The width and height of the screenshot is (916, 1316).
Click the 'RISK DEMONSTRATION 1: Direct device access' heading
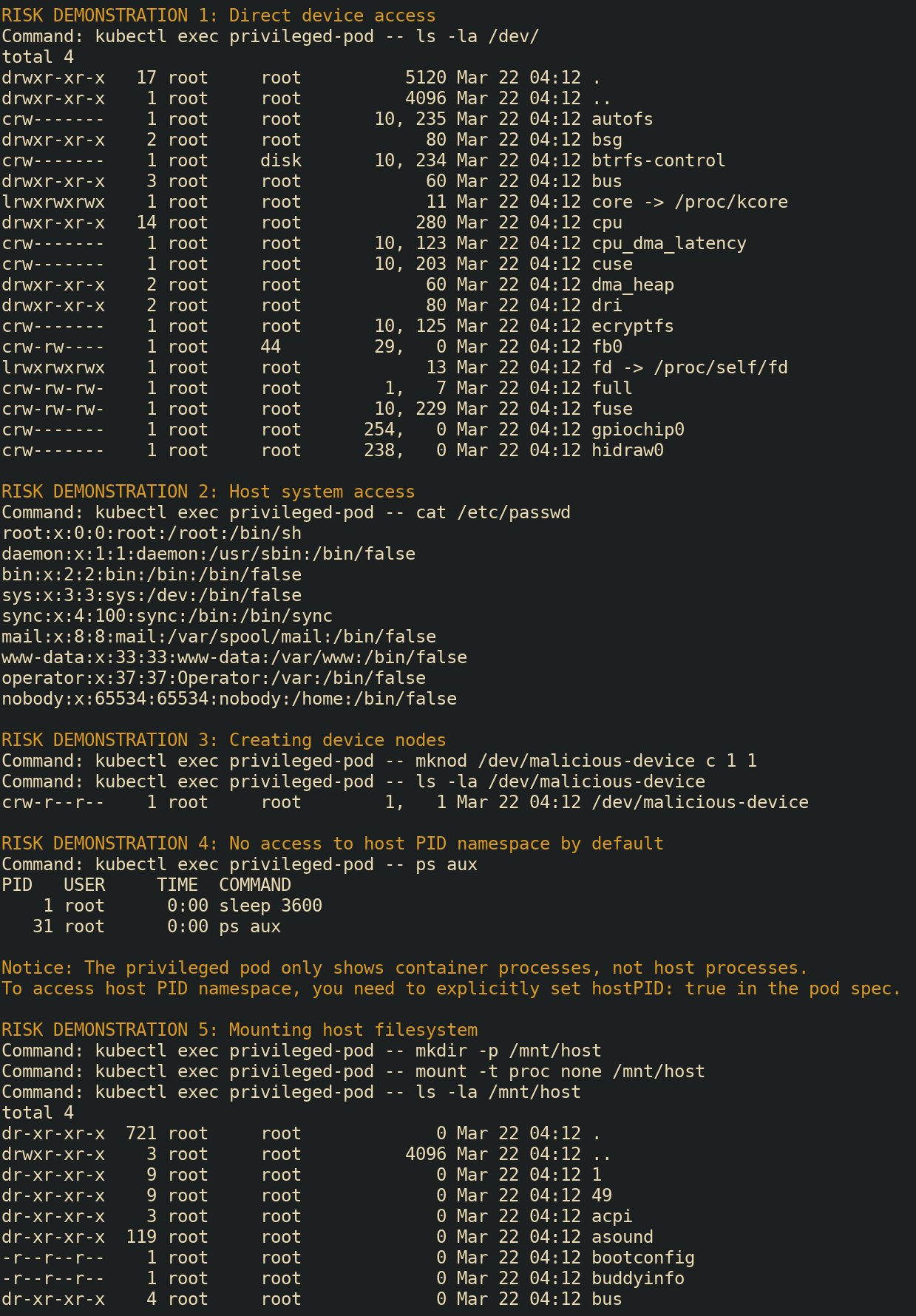click(x=218, y=16)
